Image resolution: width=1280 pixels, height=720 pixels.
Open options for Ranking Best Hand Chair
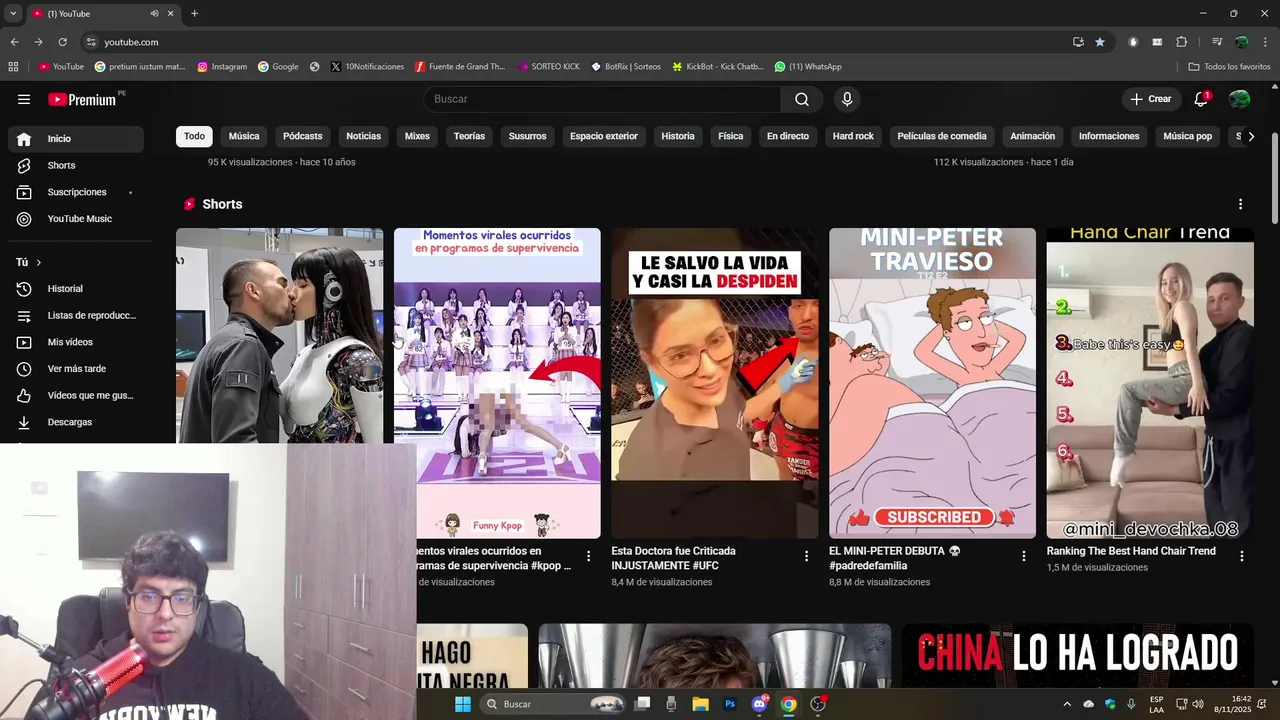(1242, 556)
